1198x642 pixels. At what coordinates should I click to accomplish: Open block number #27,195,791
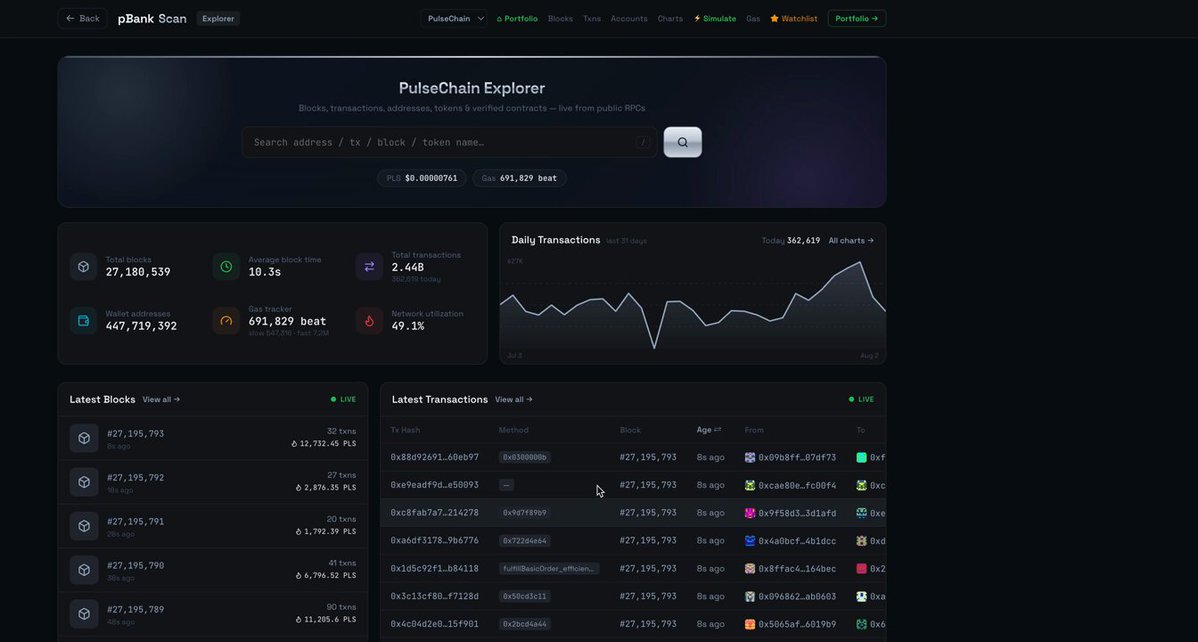tap(135, 522)
